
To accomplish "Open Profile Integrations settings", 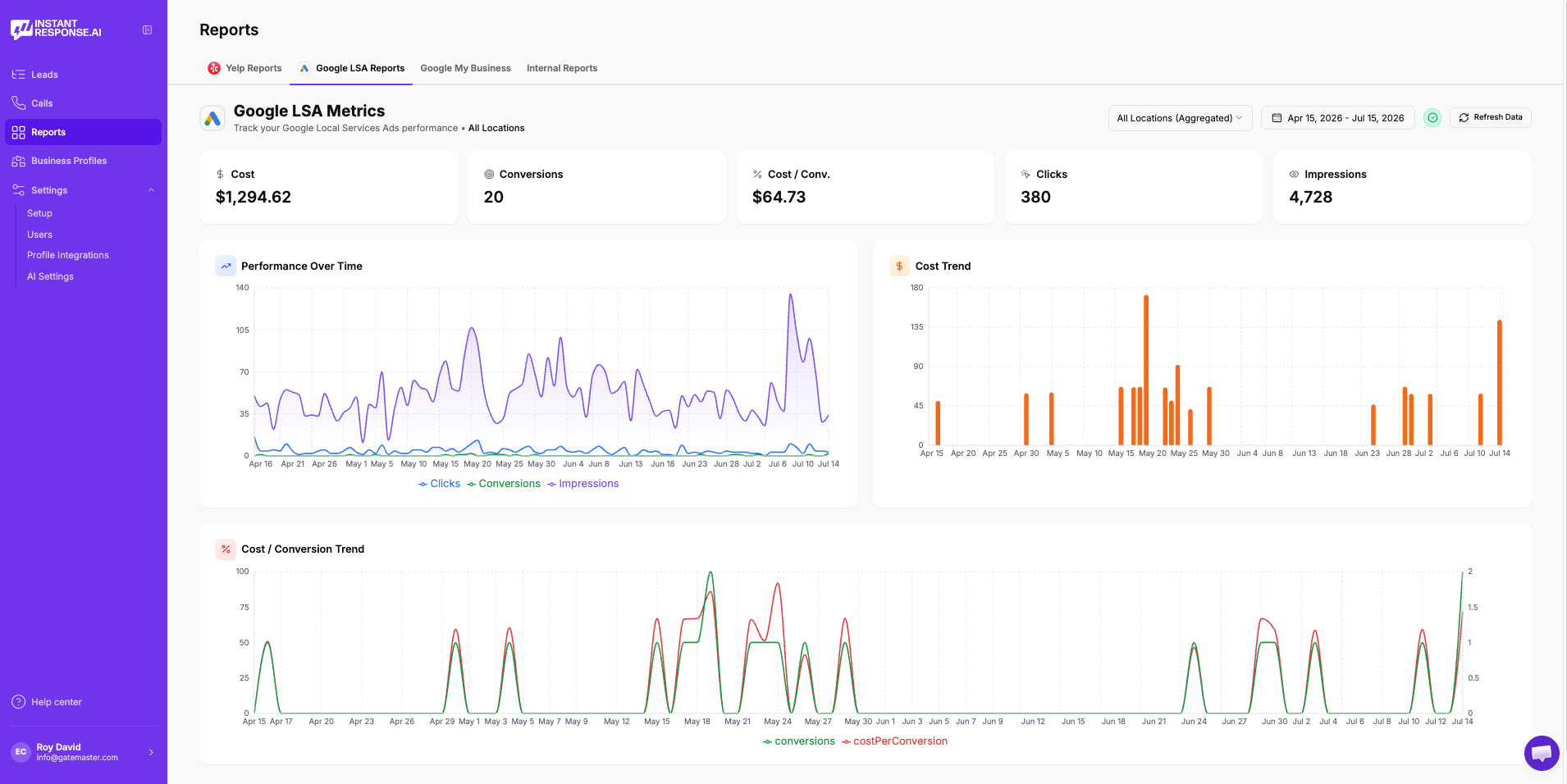I will pyautogui.click(x=68, y=255).
